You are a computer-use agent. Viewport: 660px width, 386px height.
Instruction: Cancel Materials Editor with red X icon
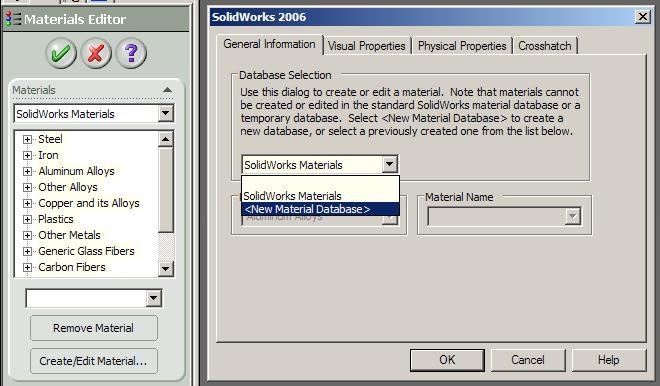96,53
